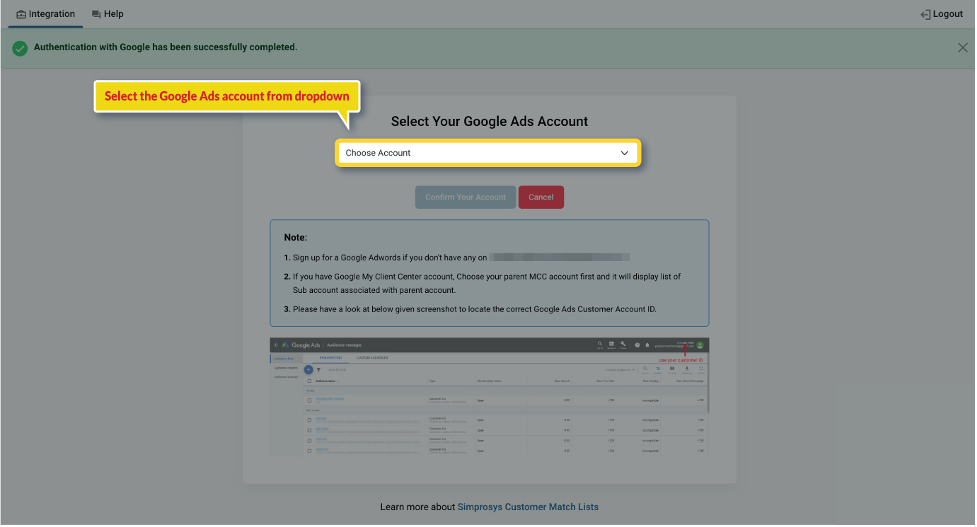Viewport: 977px width, 527px height.
Task: Click the Logout link
Action: [941, 14]
